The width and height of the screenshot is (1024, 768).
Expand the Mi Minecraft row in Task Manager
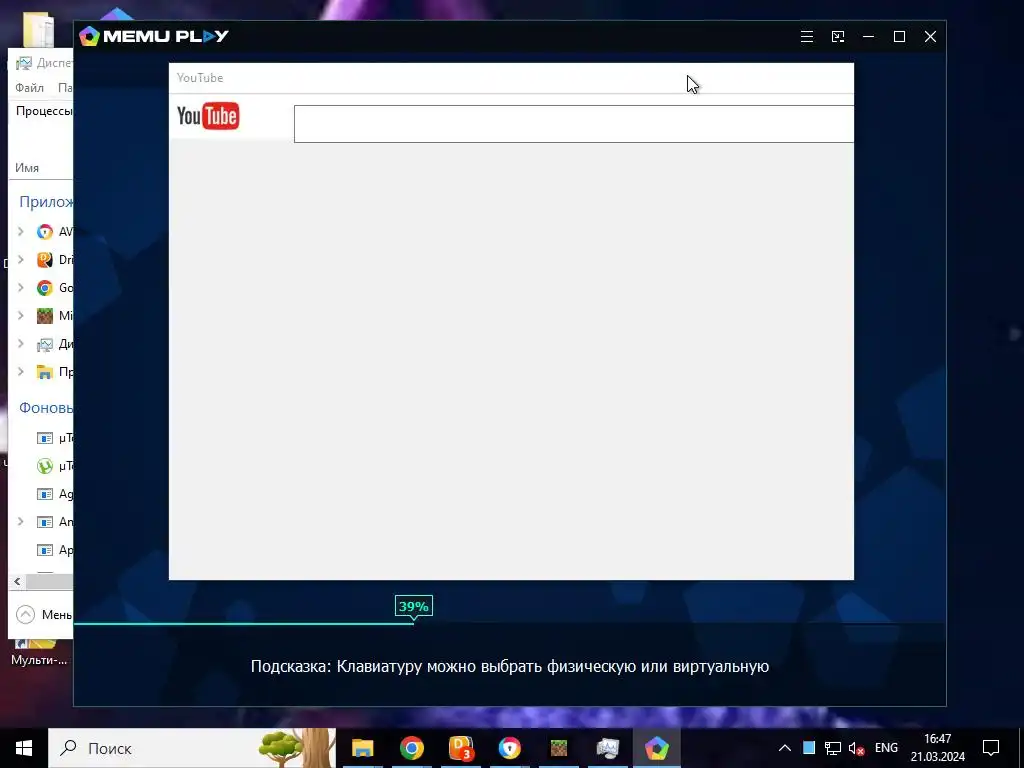pyautogui.click(x=21, y=315)
